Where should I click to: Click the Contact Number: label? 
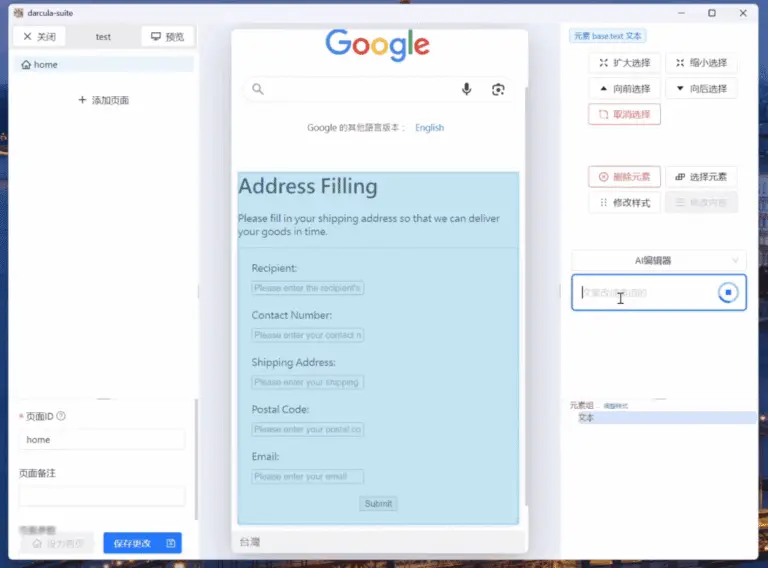coord(291,315)
